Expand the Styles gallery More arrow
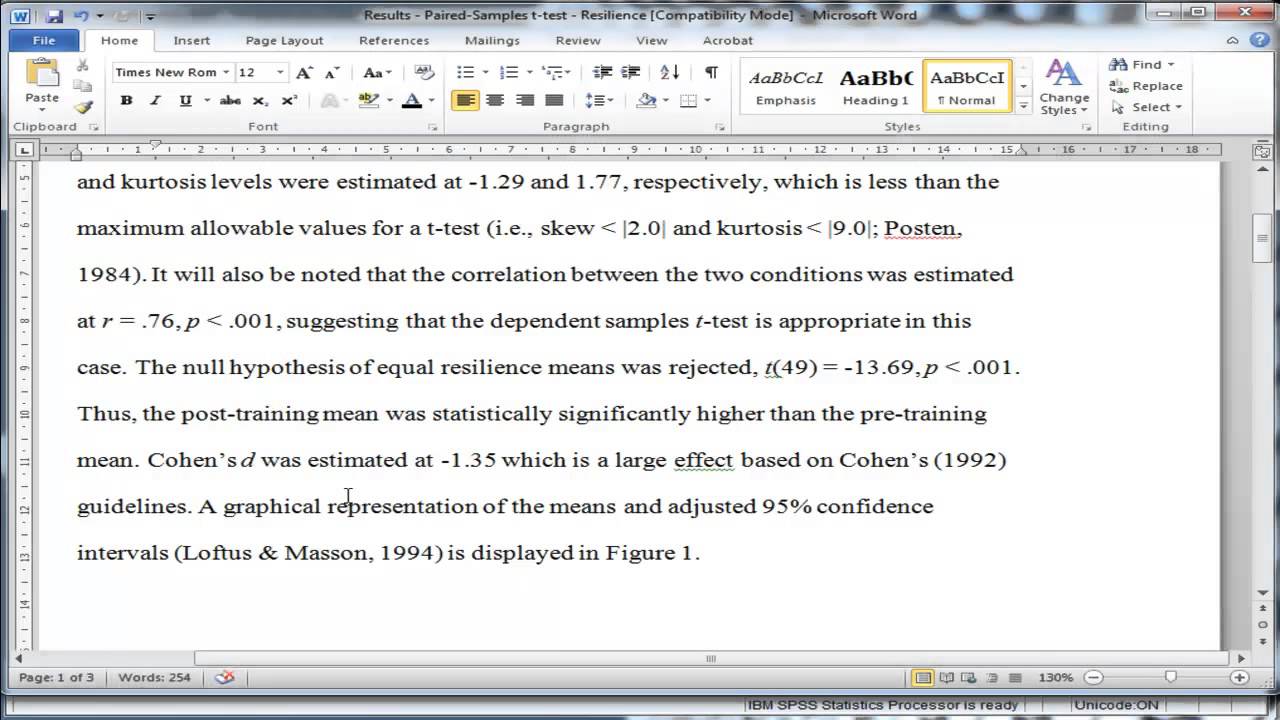This screenshot has width=1280, height=720. 1023,105
